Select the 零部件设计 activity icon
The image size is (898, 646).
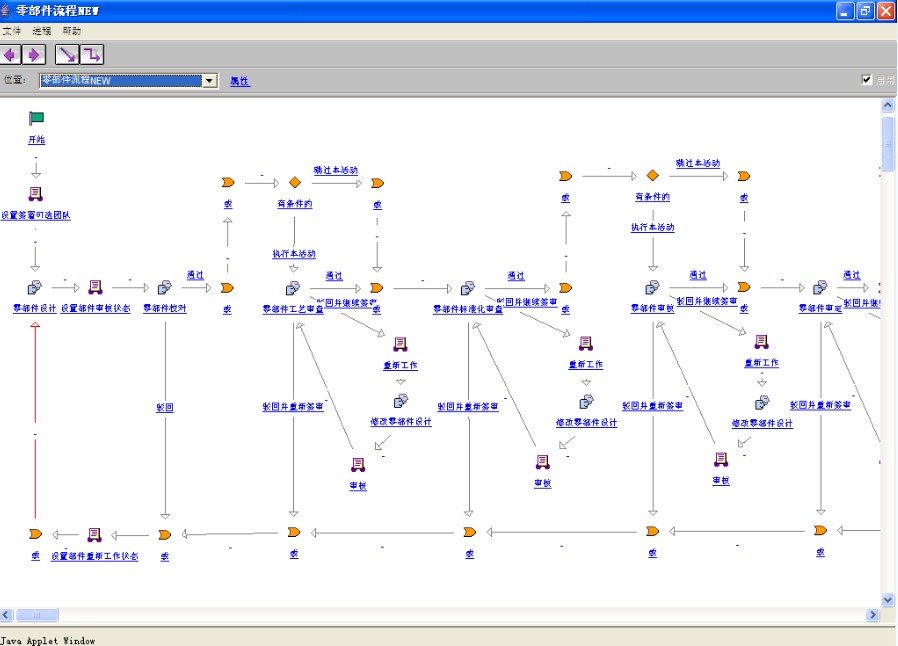point(35,288)
